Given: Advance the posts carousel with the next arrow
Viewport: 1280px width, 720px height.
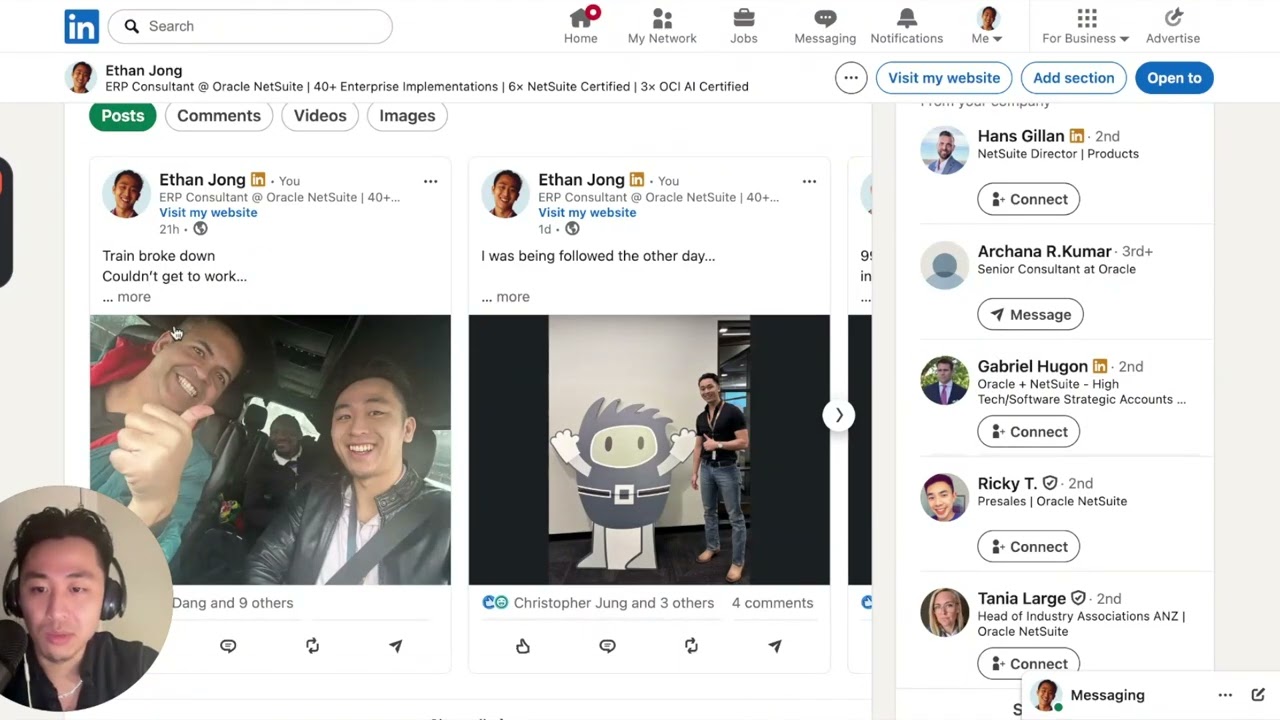Looking at the screenshot, I should pyautogui.click(x=839, y=415).
